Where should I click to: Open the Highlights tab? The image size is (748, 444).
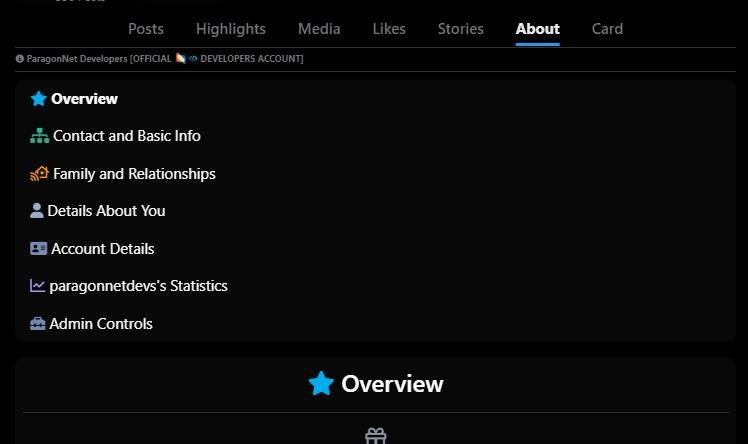click(x=231, y=29)
